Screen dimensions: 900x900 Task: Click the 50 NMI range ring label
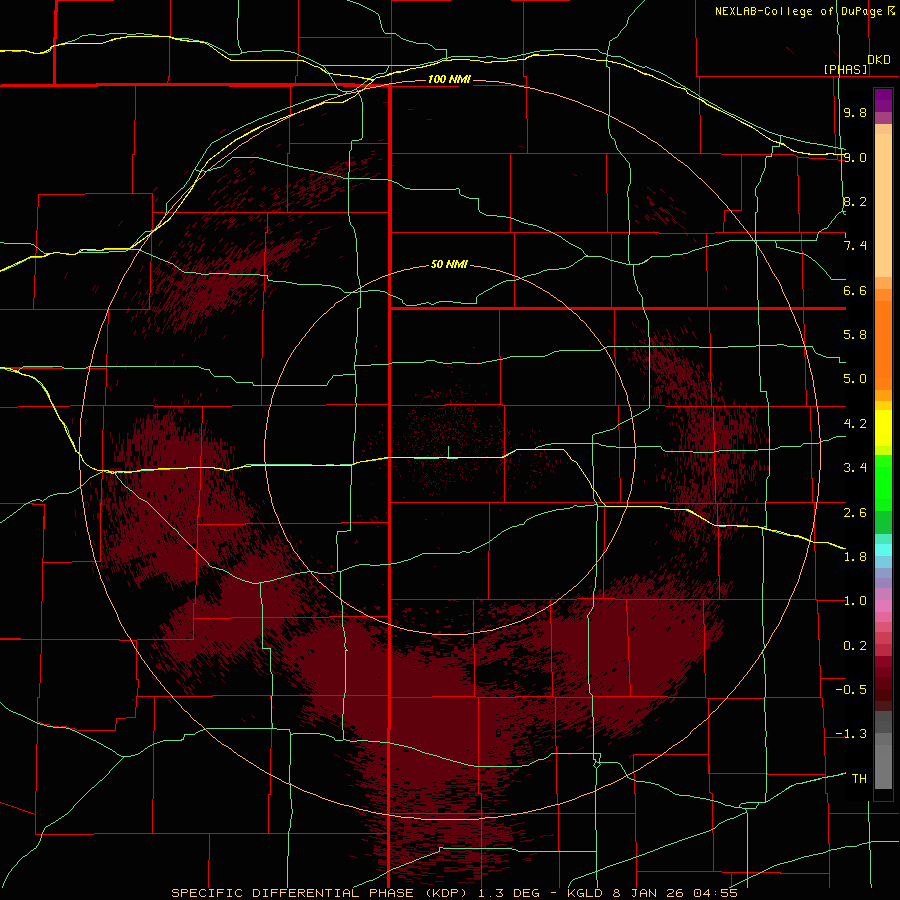(x=449, y=265)
